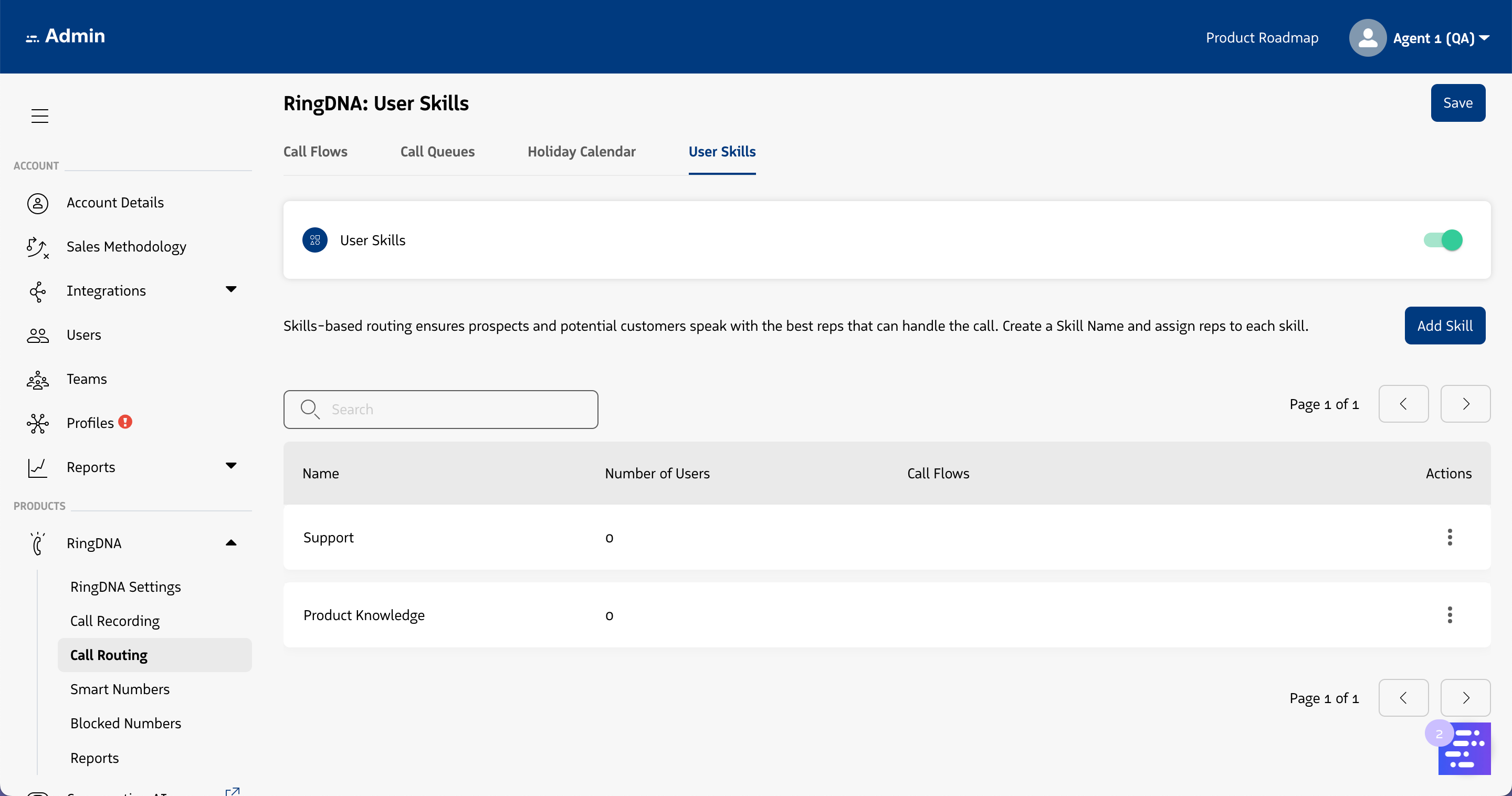Click the Account Details person icon

click(38, 203)
